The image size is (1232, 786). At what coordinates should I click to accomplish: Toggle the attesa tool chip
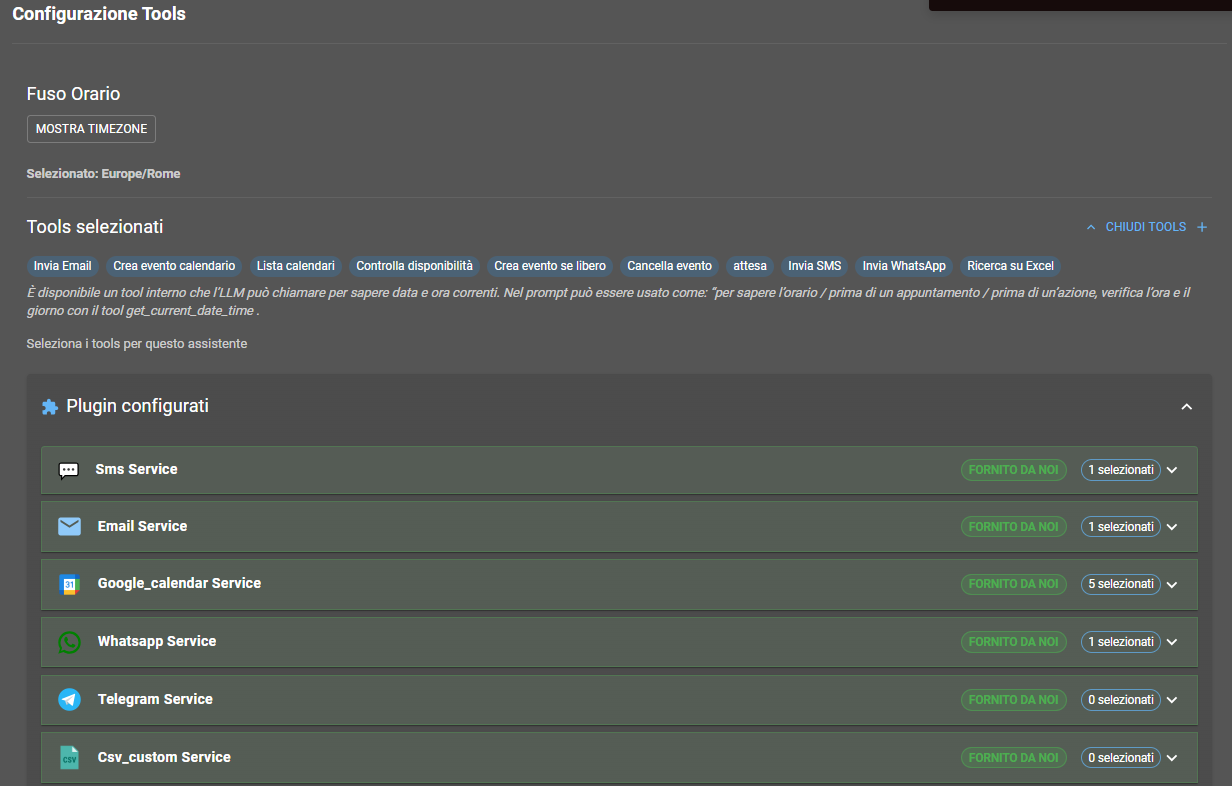click(750, 266)
